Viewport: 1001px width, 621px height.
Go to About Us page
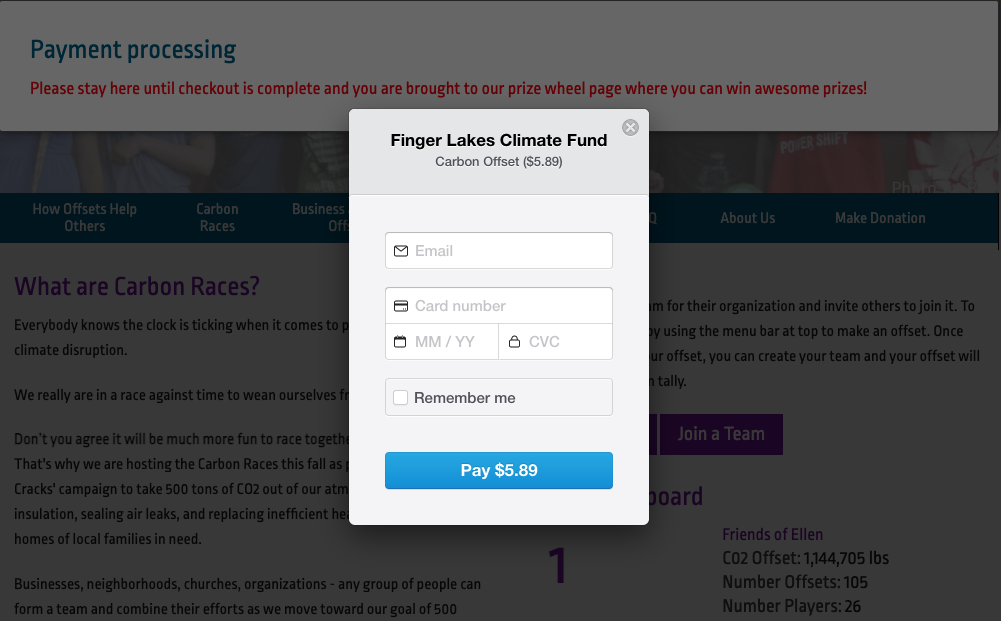(748, 218)
